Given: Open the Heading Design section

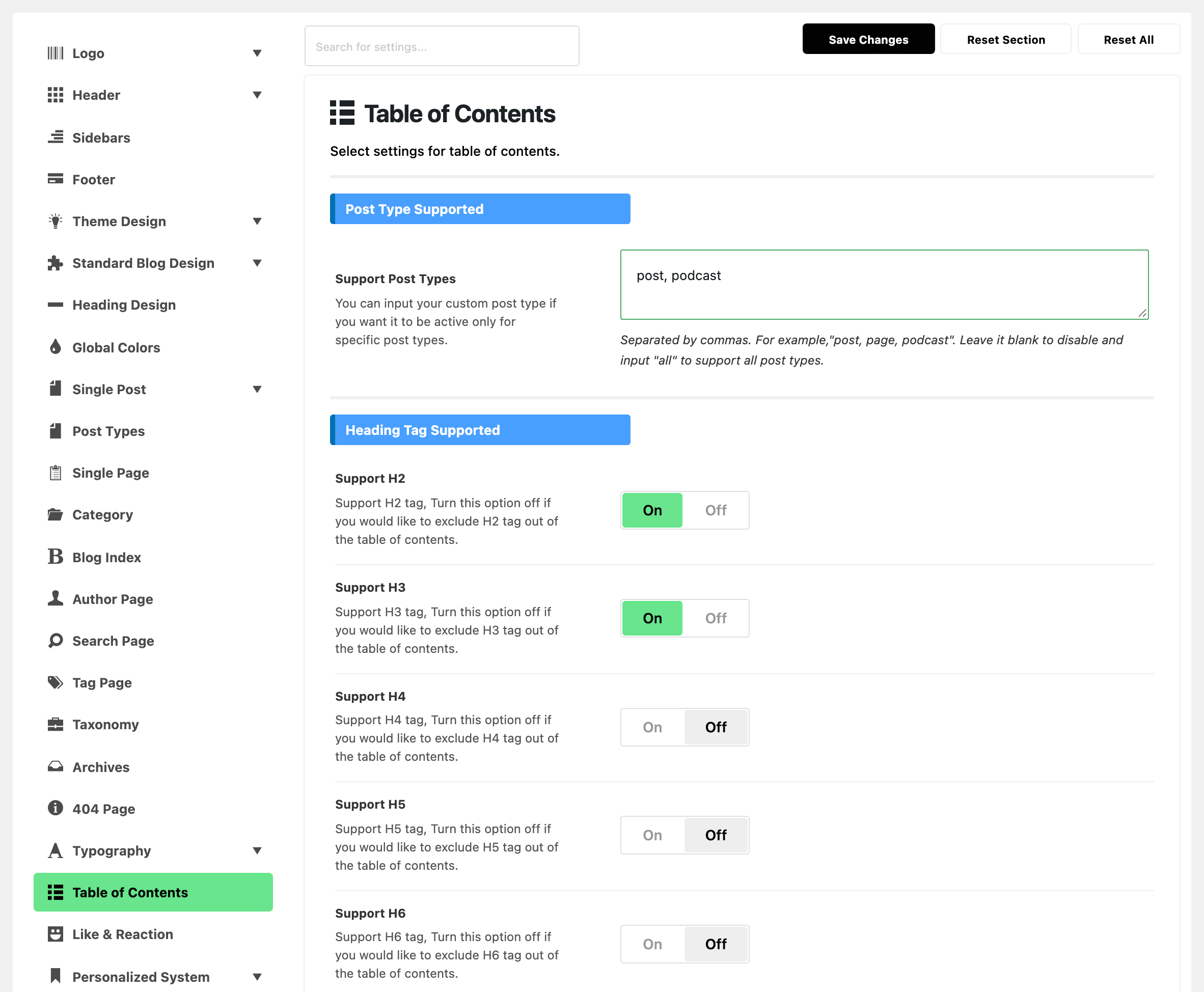Looking at the screenshot, I should click(x=153, y=305).
